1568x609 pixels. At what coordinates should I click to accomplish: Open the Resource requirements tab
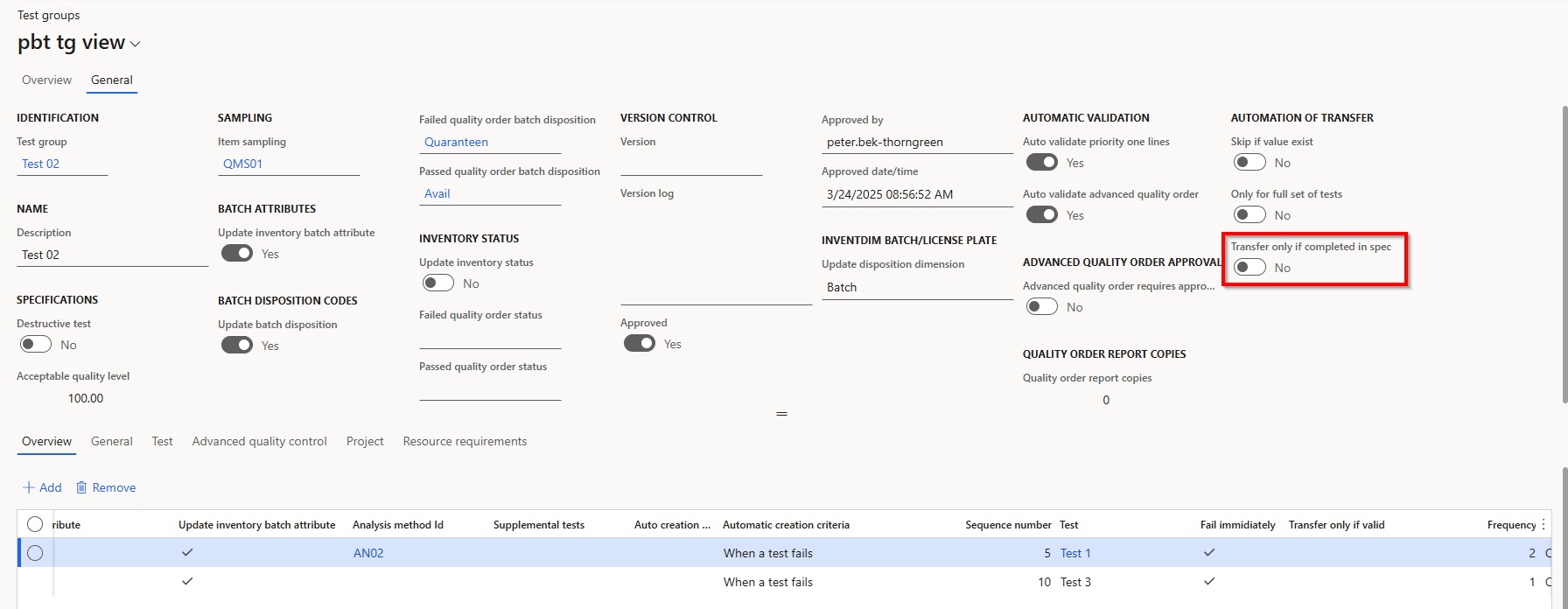[x=465, y=442]
